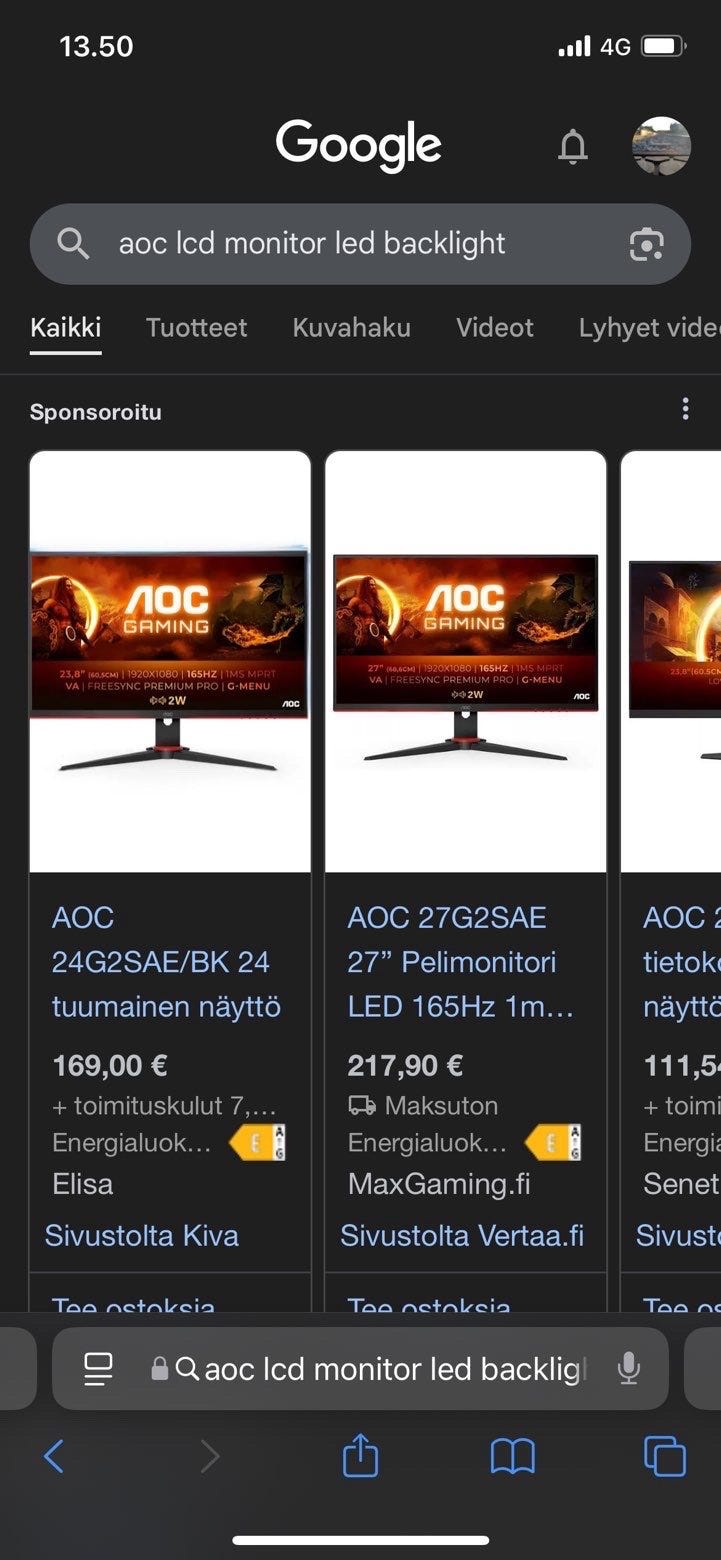
Task: Switch to the Kuvahaku tab
Action: [x=351, y=328]
